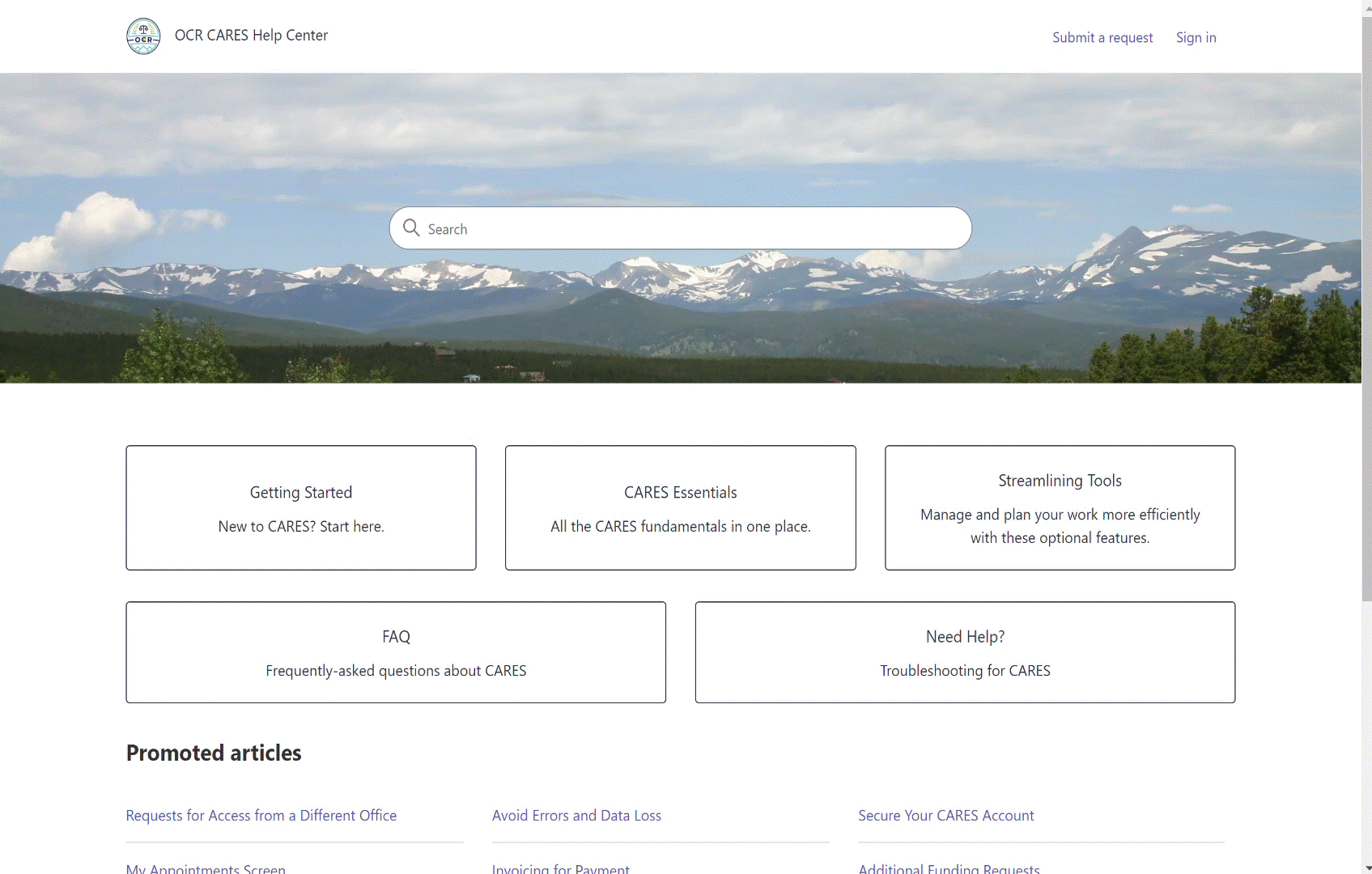Open the Need Help? troubleshooting card
1372x874 pixels.
pyautogui.click(x=965, y=652)
